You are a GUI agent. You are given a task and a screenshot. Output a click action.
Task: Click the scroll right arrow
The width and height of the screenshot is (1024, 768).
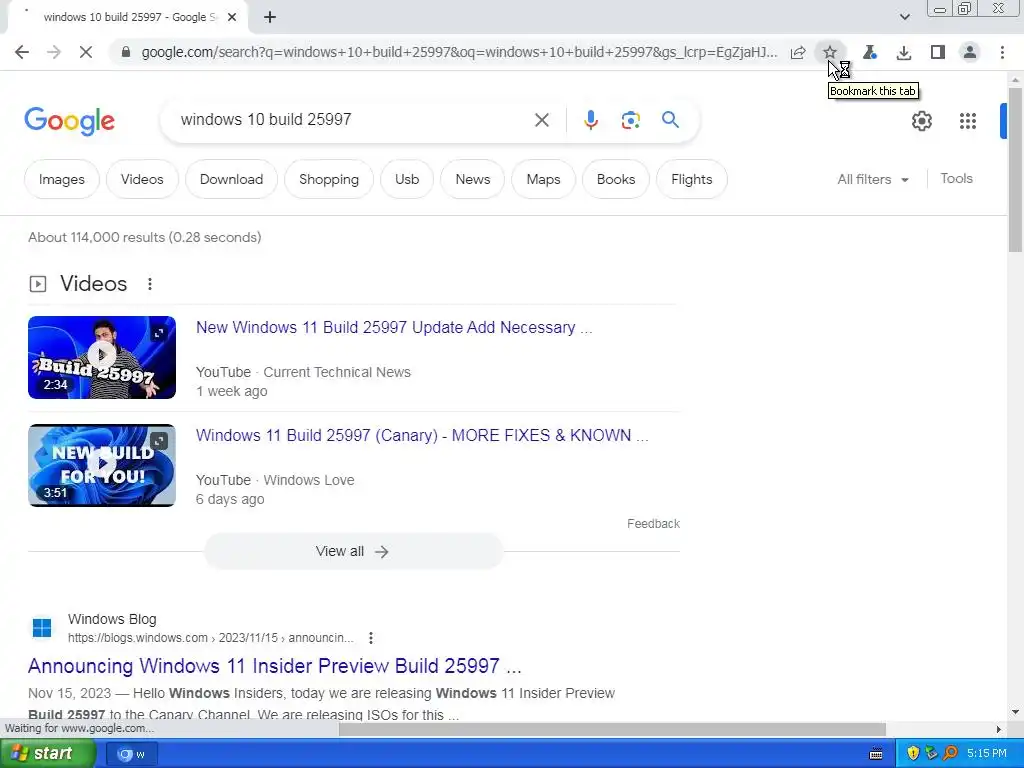click(998, 729)
